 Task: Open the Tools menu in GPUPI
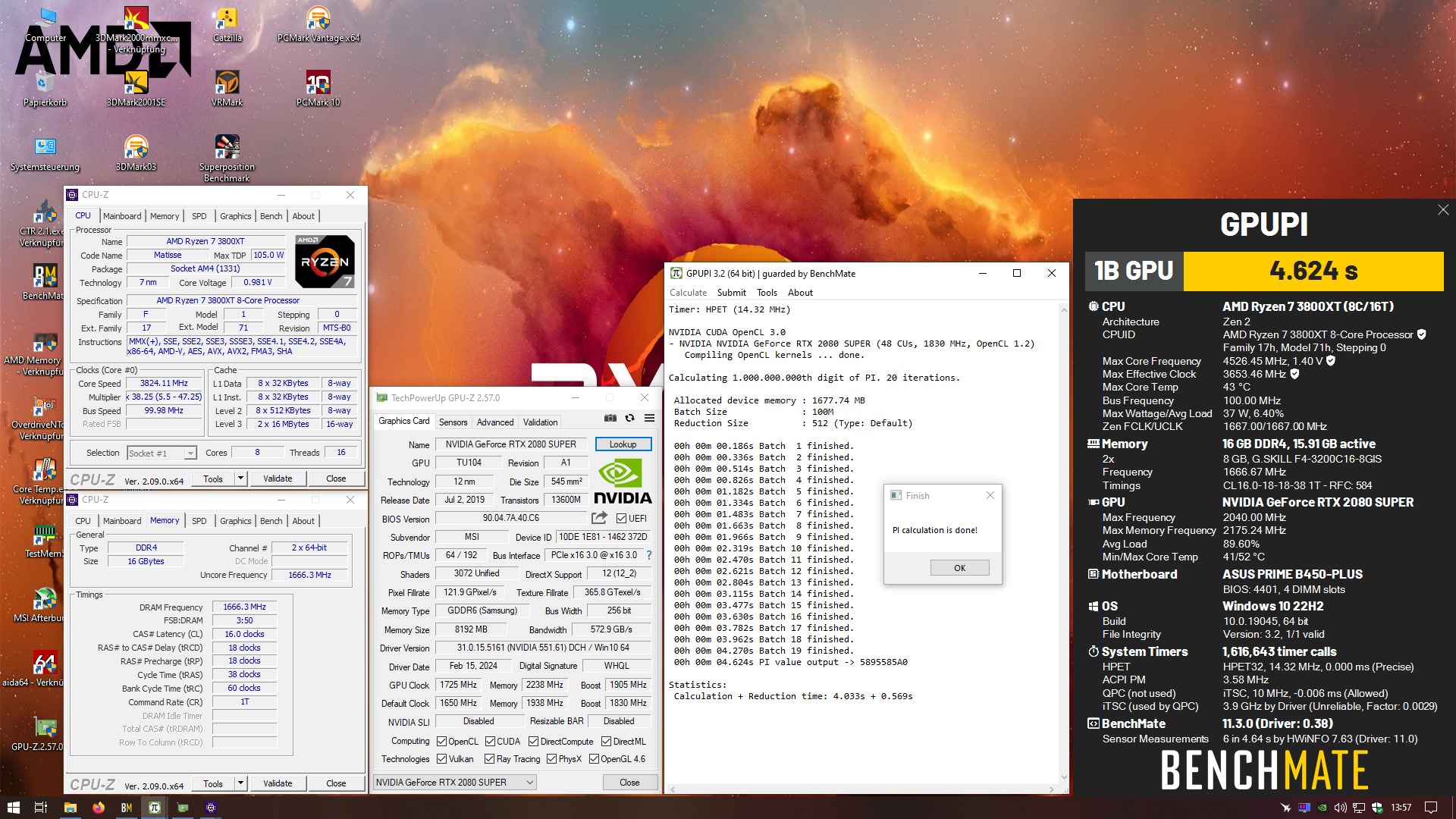[767, 293]
